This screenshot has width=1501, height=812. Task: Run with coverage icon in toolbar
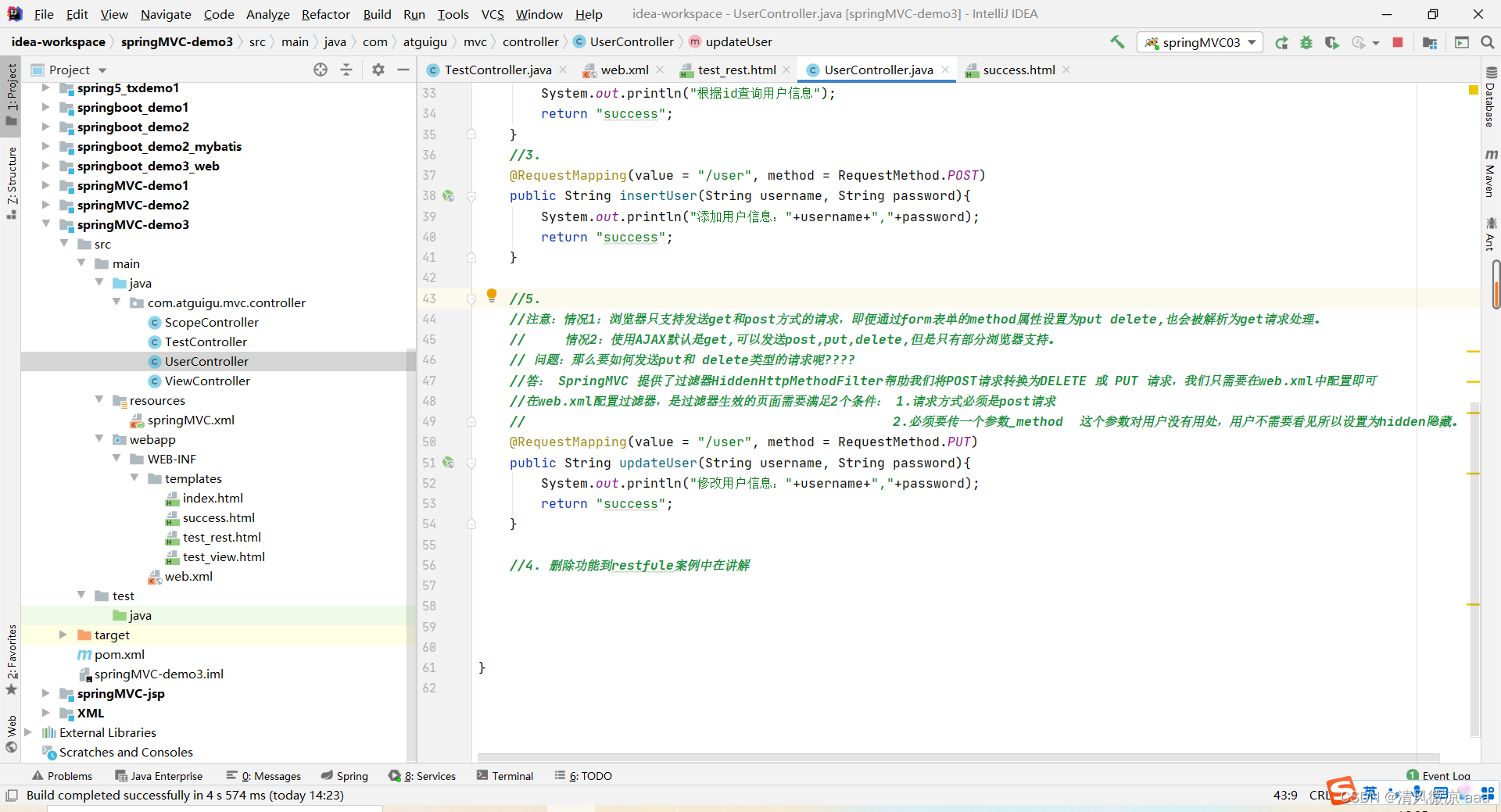point(1332,42)
